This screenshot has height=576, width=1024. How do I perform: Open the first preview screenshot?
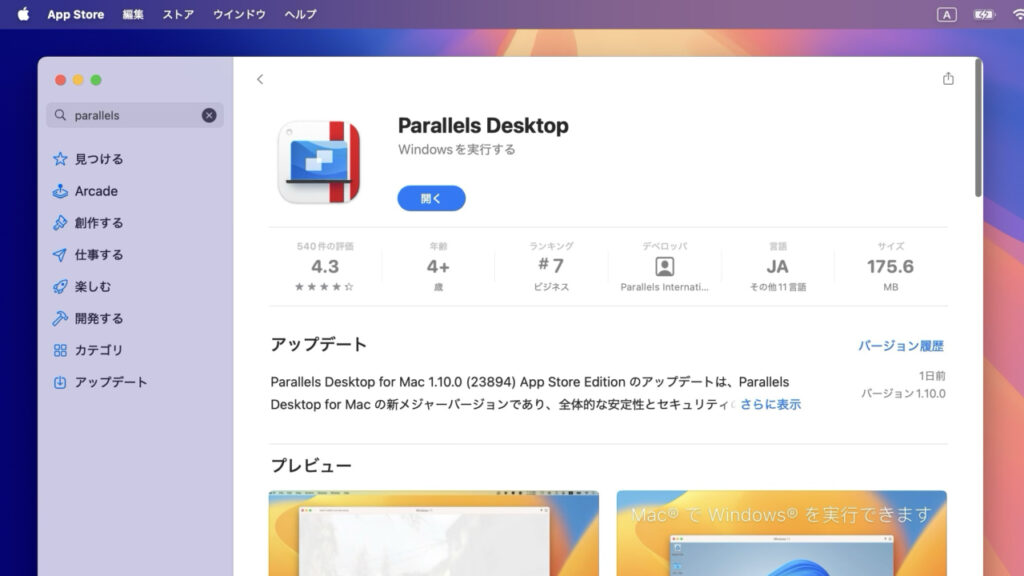click(434, 534)
